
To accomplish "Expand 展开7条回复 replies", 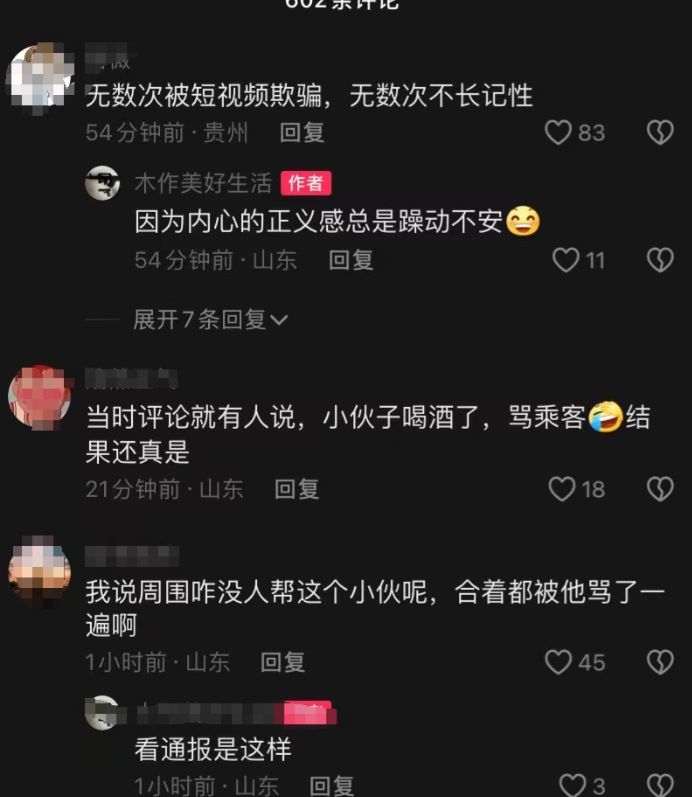I will pyautogui.click(x=210, y=320).
